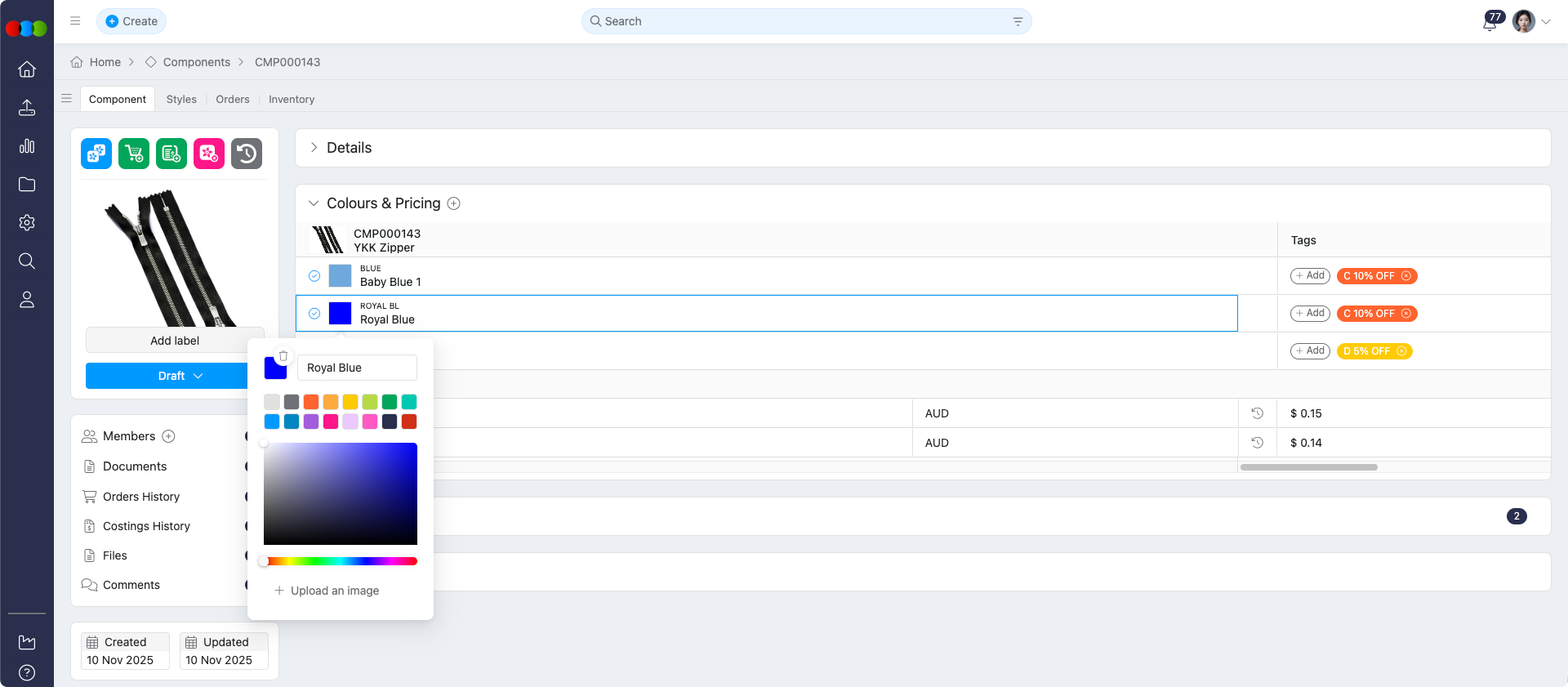Expand the Details section
The height and width of the screenshot is (687, 1568).
(x=314, y=148)
